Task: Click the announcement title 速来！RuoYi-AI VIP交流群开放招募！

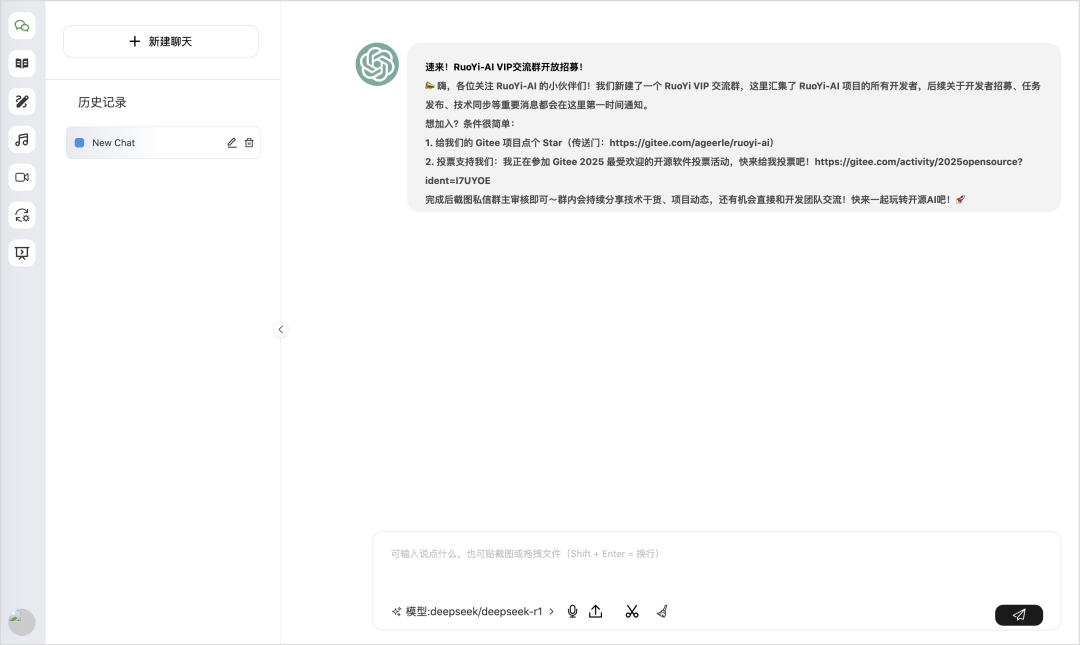Action: coord(503,67)
